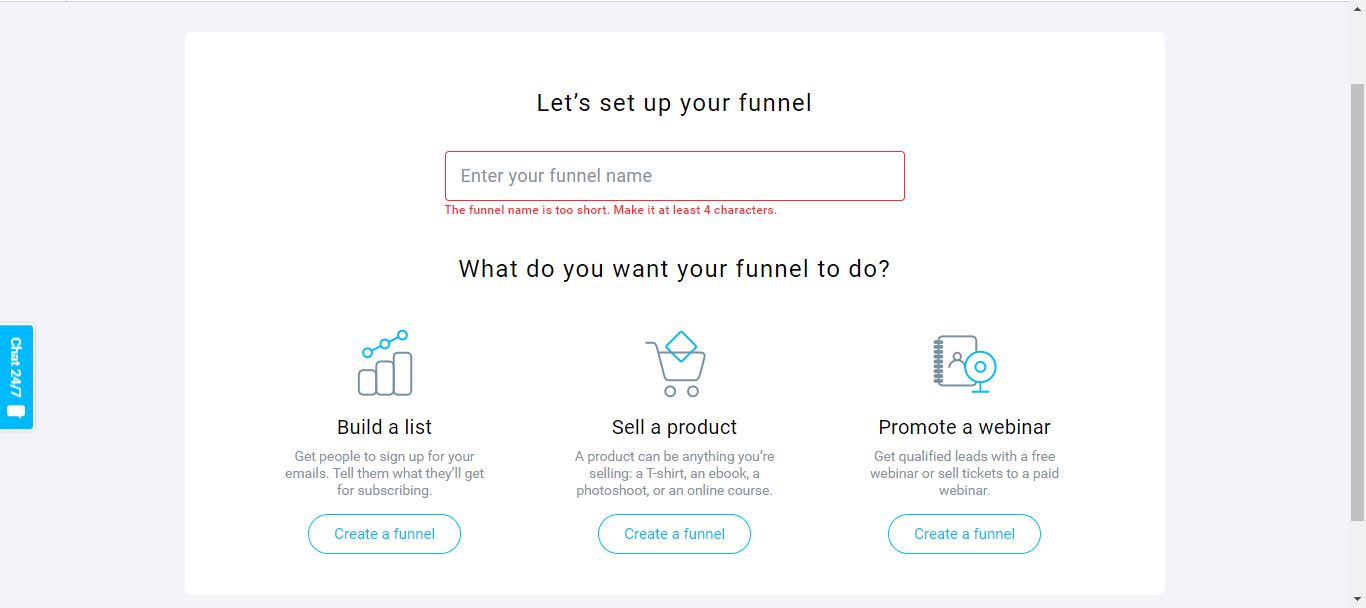Select the Sell a product heading

[x=674, y=427]
